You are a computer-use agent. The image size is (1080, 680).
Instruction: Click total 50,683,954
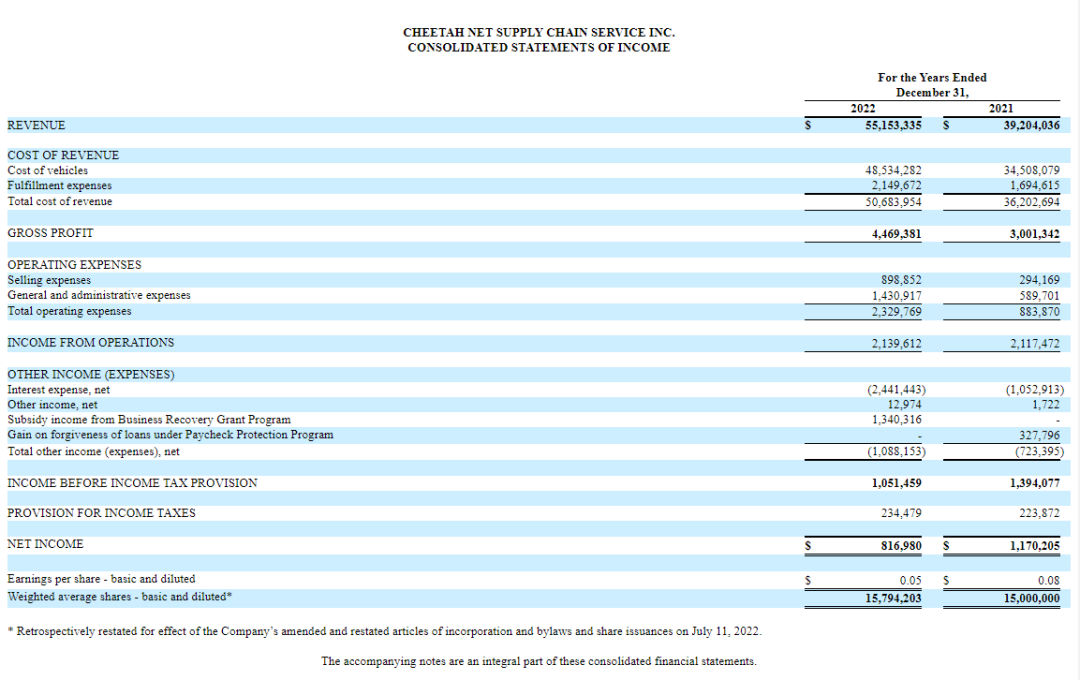point(893,202)
